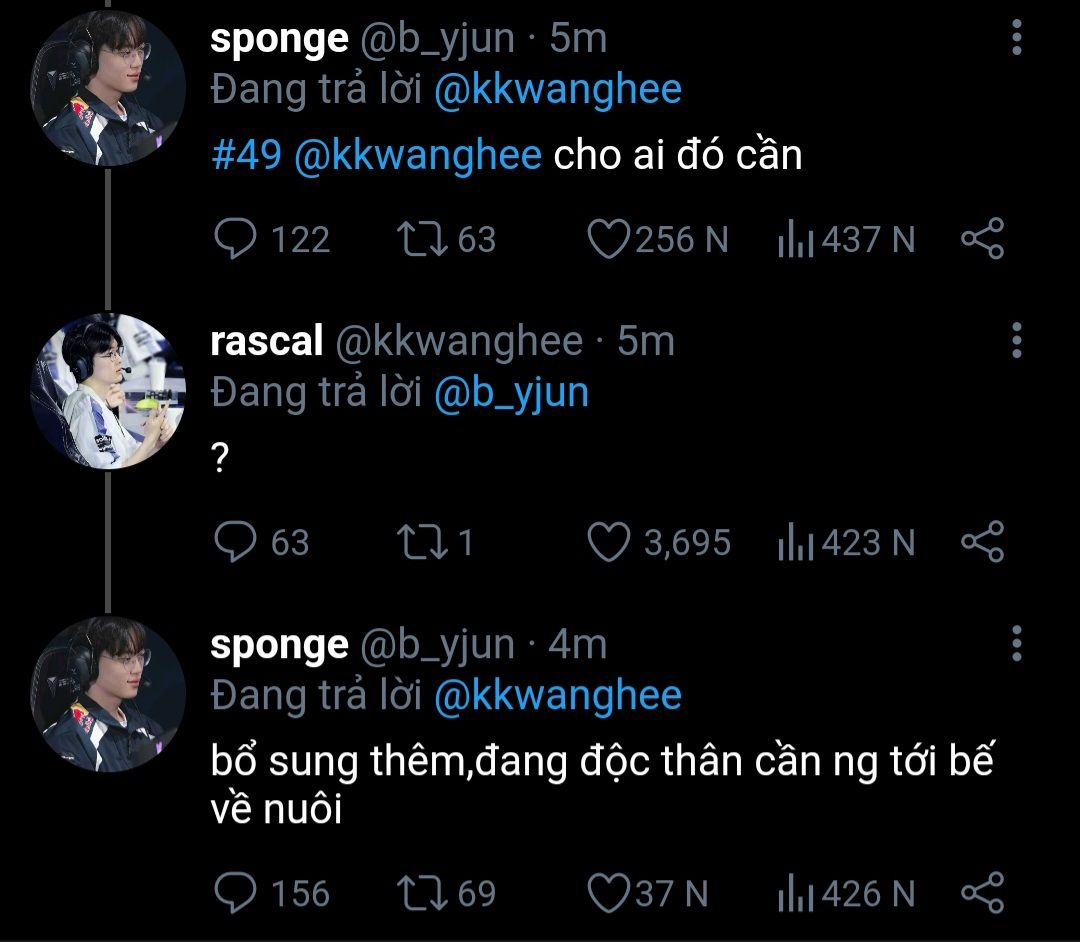This screenshot has height=942, width=1080.
Task: Like the tweet with 256 N likes
Action: (x=608, y=239)
